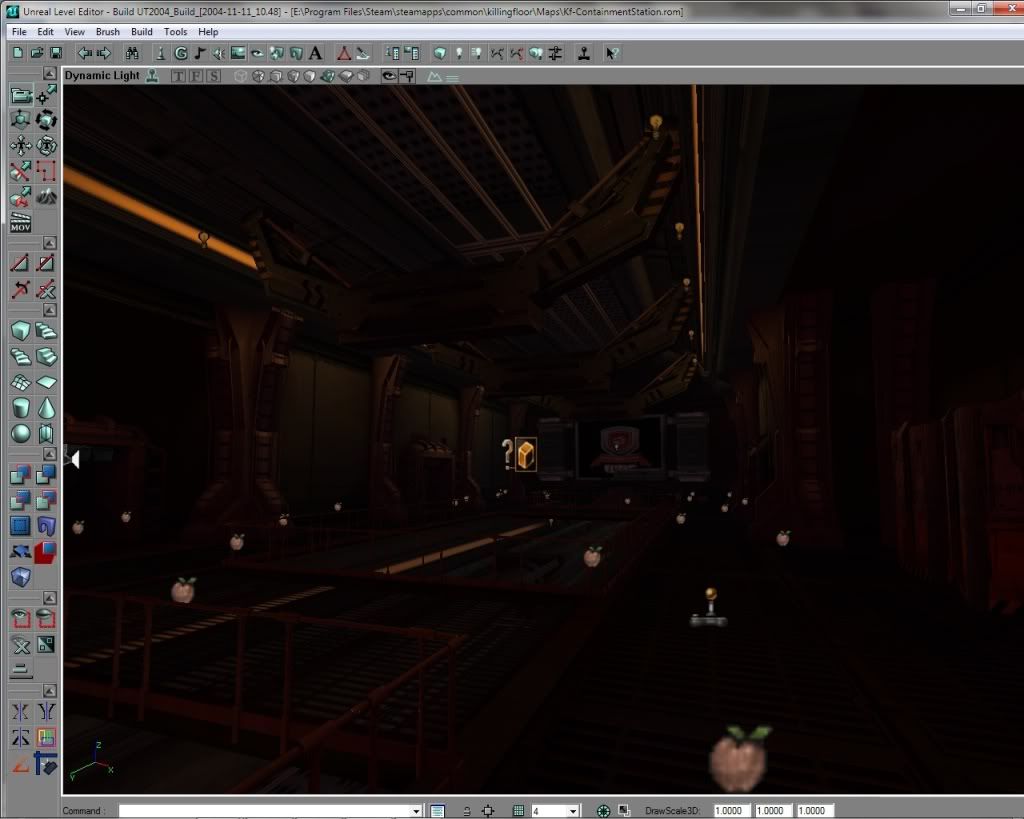Expand the Command history dropdown
1024x819 pixels.
point(416,811)
